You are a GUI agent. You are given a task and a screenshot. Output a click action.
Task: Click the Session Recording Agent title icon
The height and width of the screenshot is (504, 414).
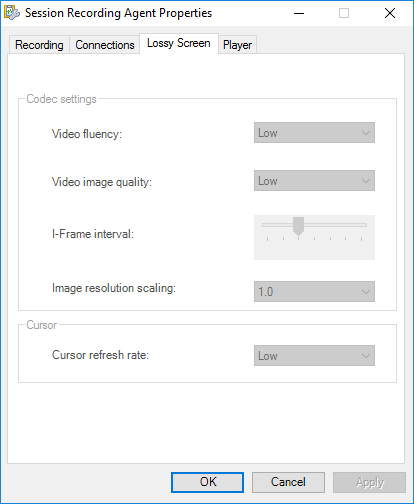12,13
